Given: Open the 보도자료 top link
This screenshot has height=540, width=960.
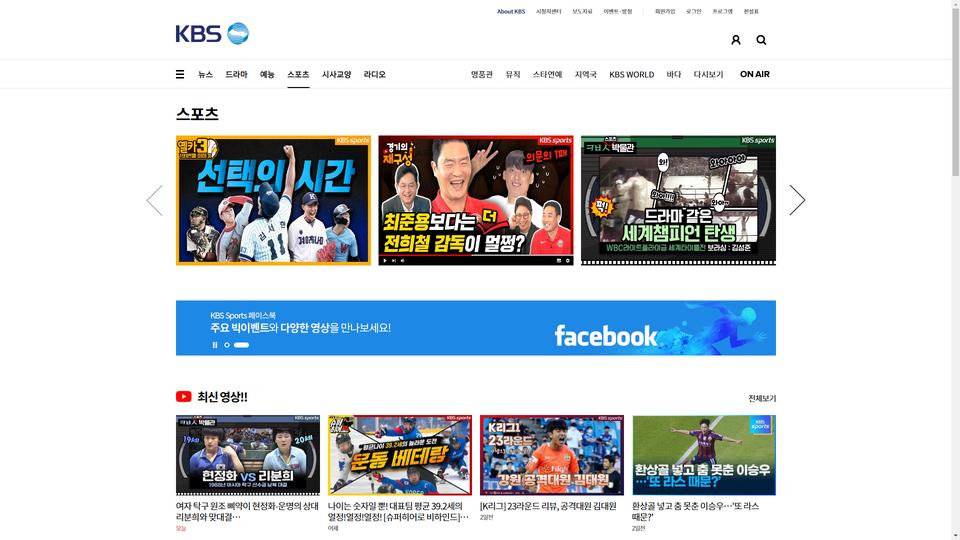Looking at the screenshot, I should pos(582,11).
